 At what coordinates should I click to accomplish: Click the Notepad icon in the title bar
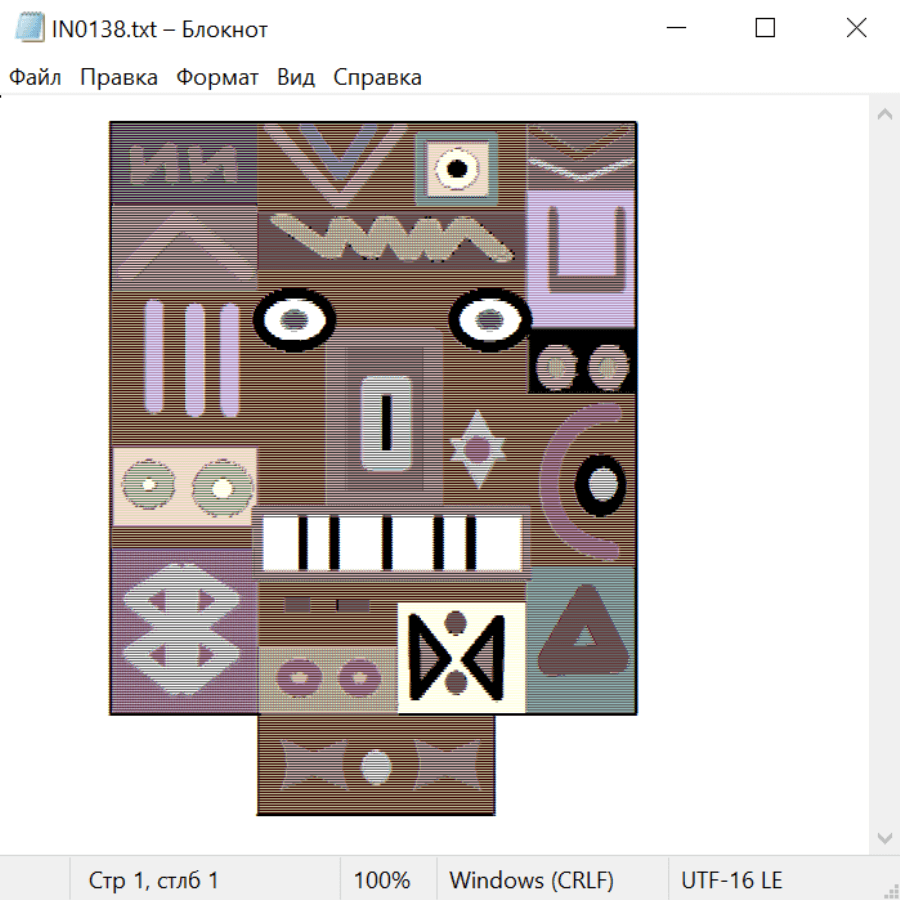coord(30,28)
